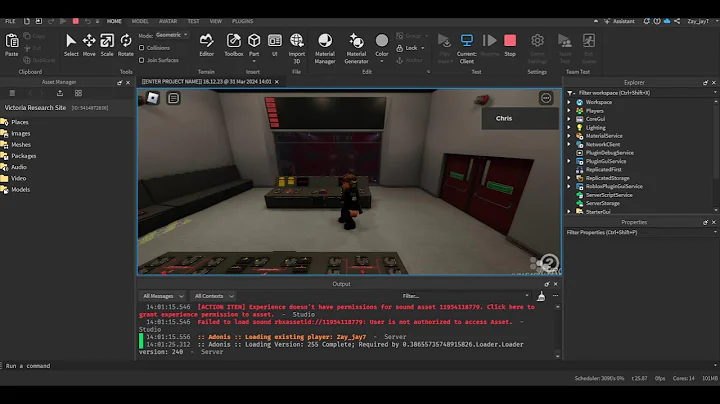
Task: Stop the test session
Action: (510, 45)
